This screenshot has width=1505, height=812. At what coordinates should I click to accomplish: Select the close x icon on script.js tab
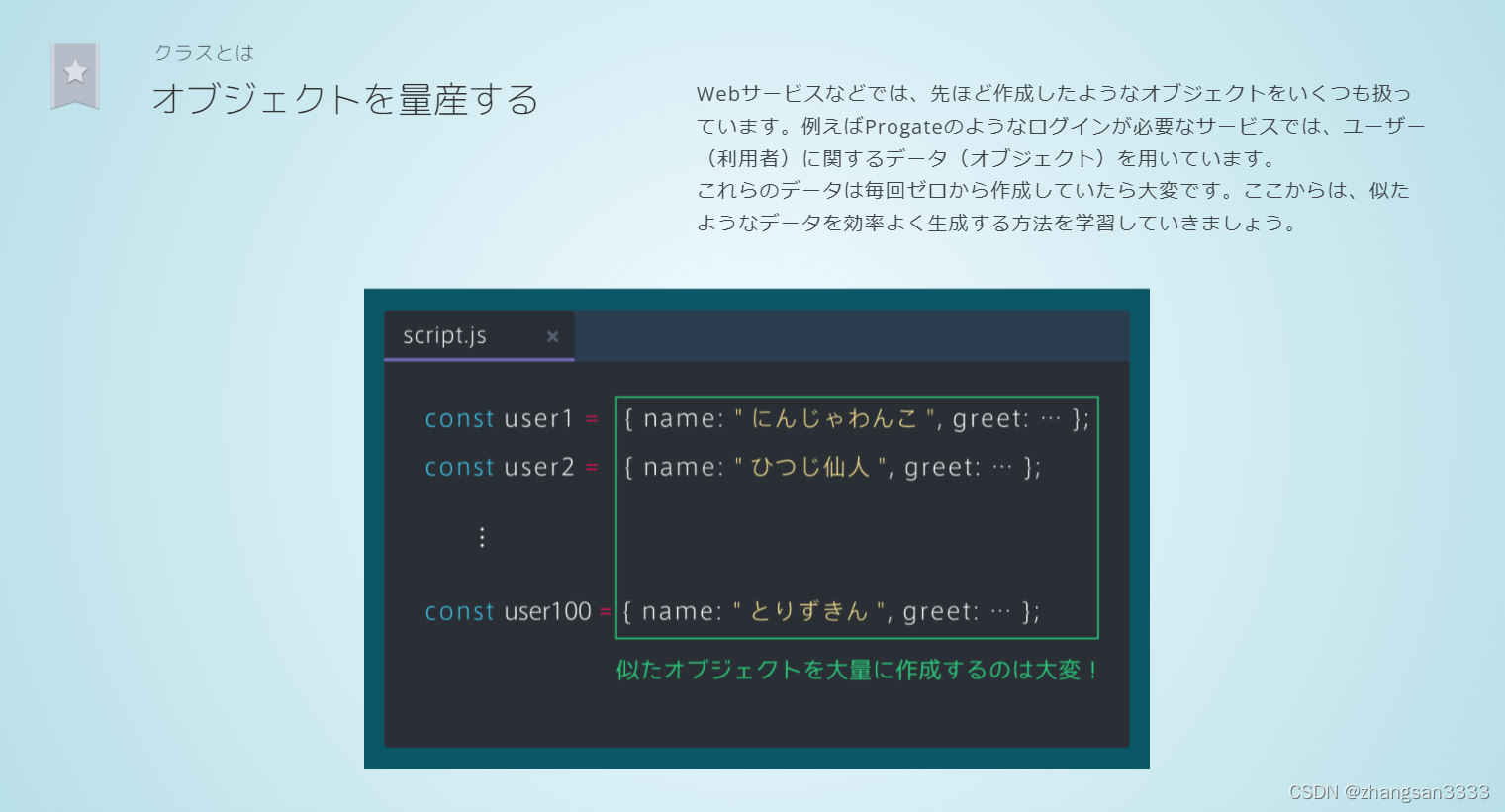point(552,336)
